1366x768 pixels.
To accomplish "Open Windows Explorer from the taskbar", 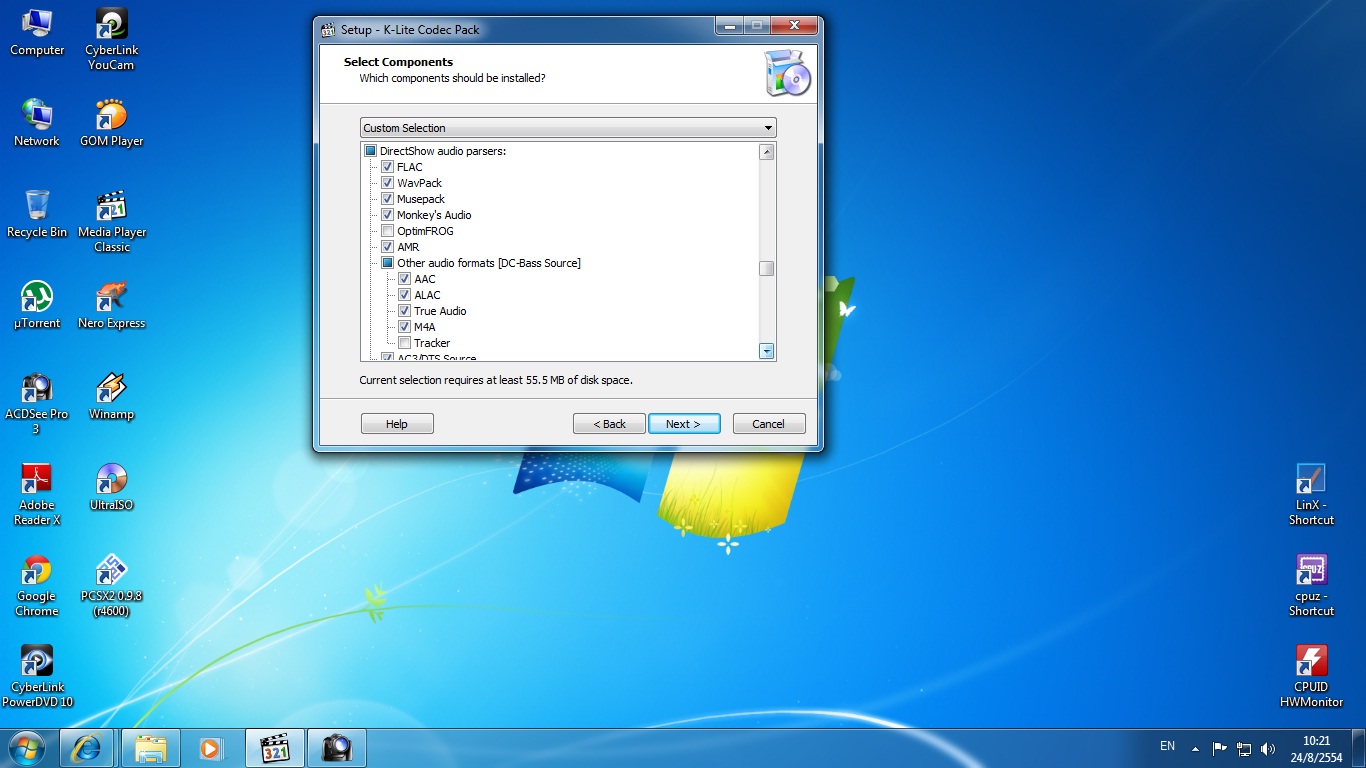I will pyautogui.click(x=151, y=747).
